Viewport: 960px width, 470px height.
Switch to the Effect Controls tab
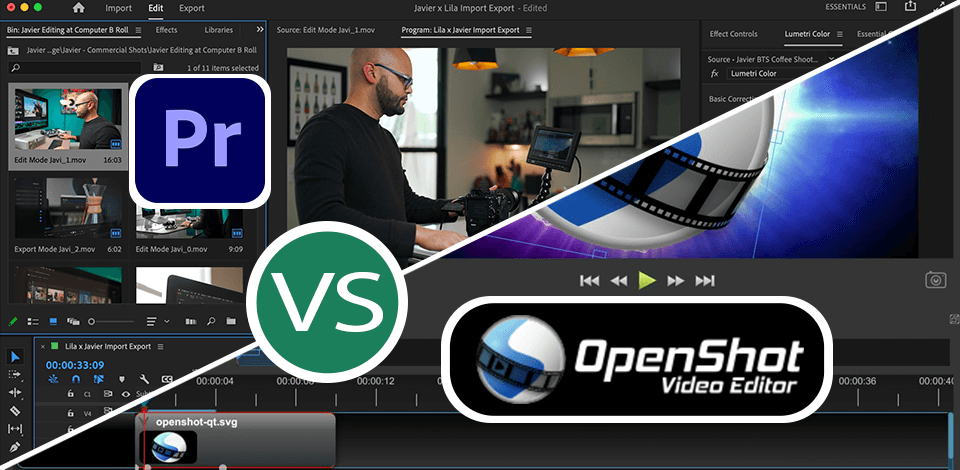pos(733,34)
